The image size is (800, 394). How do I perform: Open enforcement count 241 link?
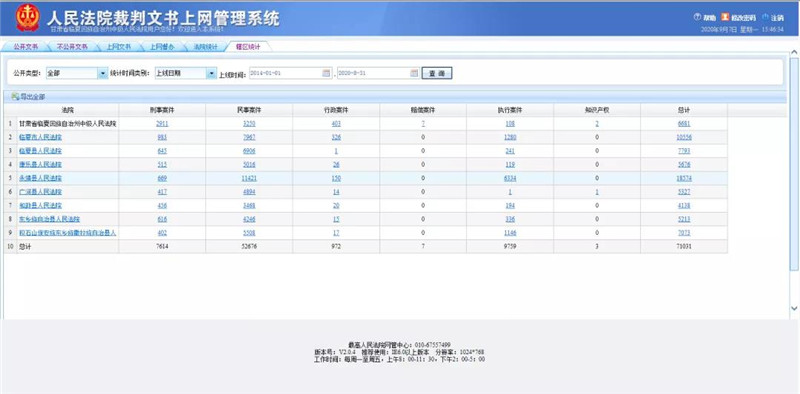pyautogui.click(x=510, y=151)
